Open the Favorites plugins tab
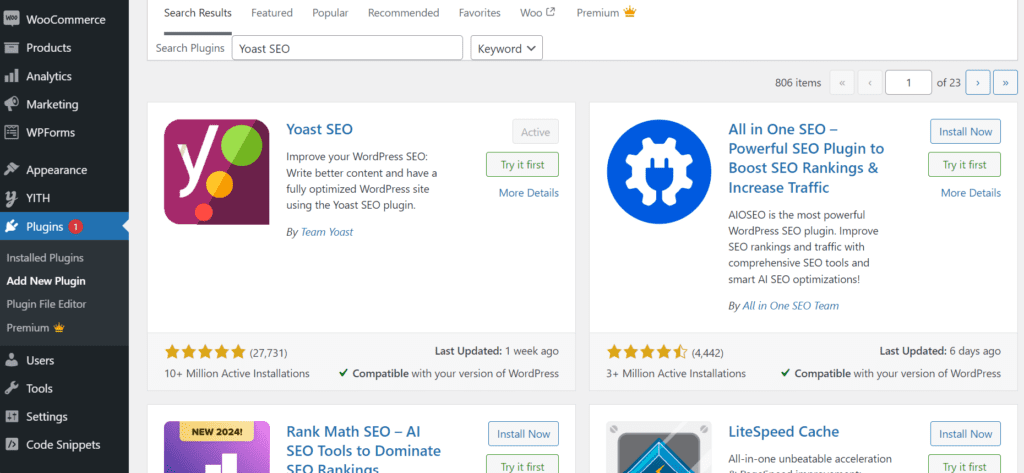 479,12
